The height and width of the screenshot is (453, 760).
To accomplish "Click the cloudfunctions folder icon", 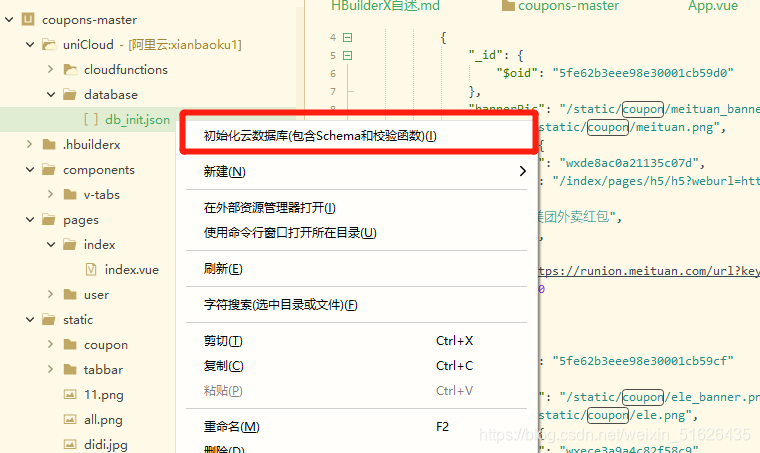I will coord(70,70).
